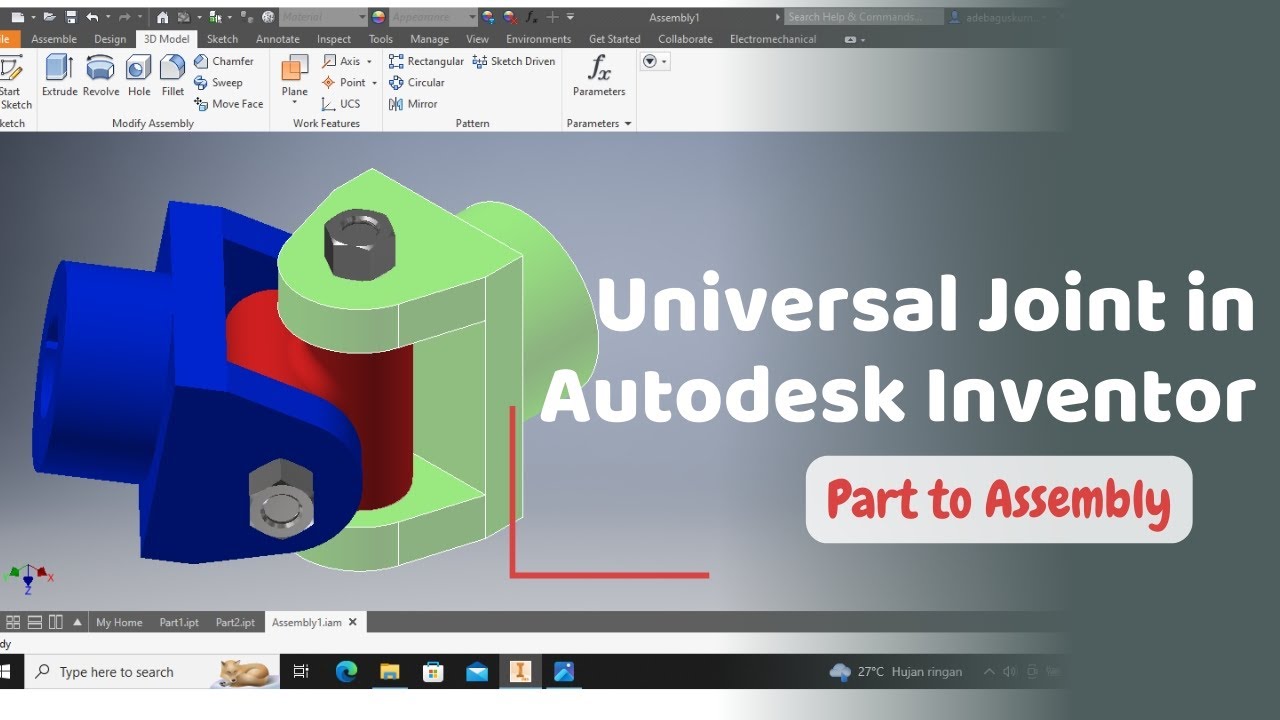The height and width of the screenshot is (720, 1280).
Task: Choose the Chamfer command
Action: 224,61
